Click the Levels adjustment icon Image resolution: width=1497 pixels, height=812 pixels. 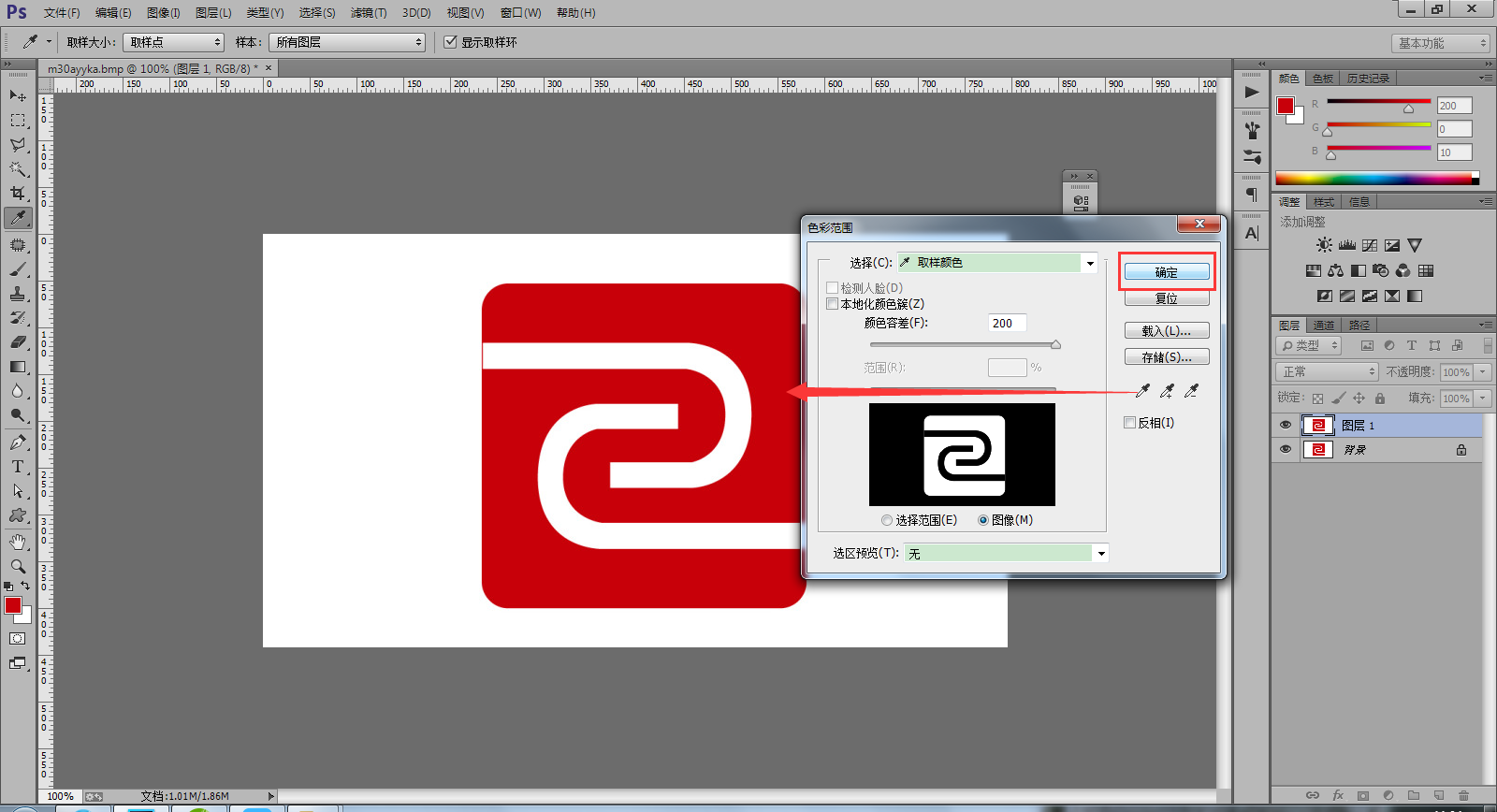tap(1347, 245)
